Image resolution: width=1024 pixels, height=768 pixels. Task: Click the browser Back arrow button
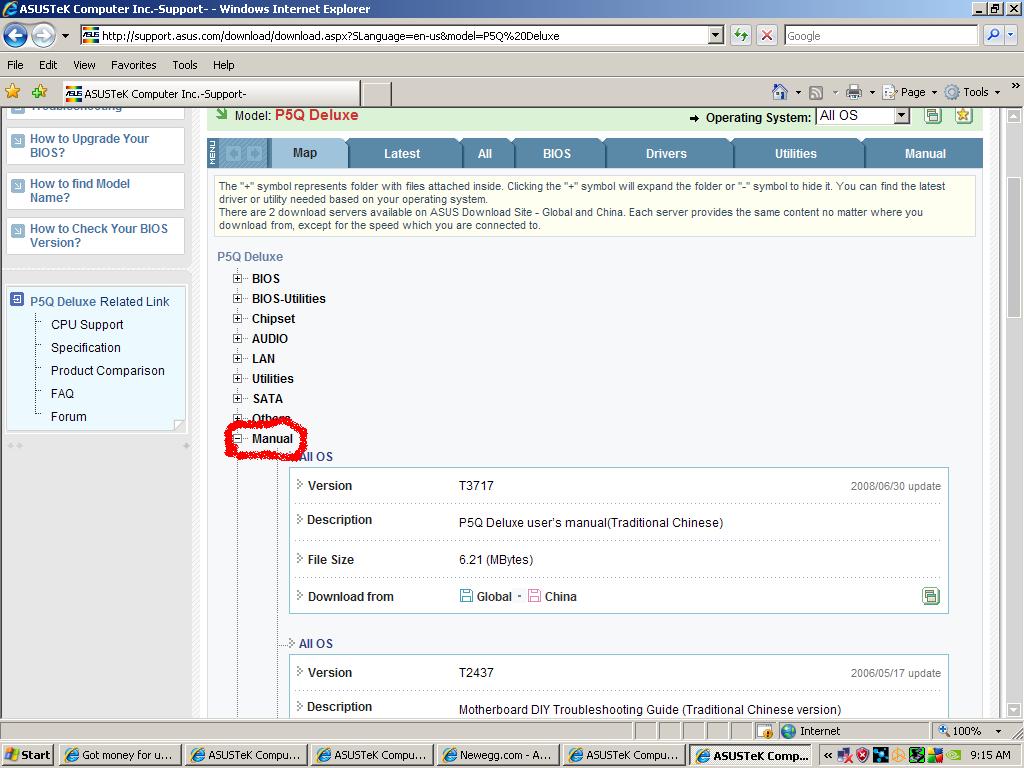[x=16, y=35]
